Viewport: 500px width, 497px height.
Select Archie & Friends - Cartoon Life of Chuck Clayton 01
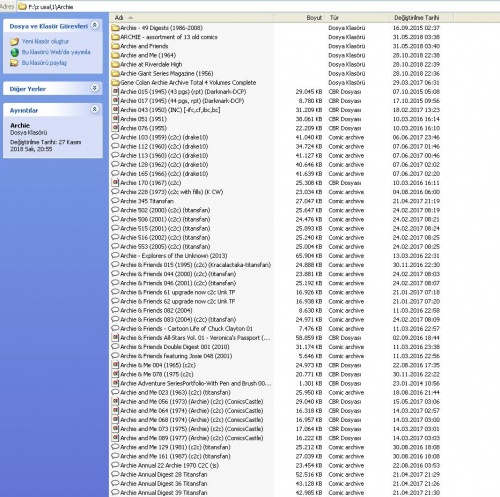[x=186, y=329]
